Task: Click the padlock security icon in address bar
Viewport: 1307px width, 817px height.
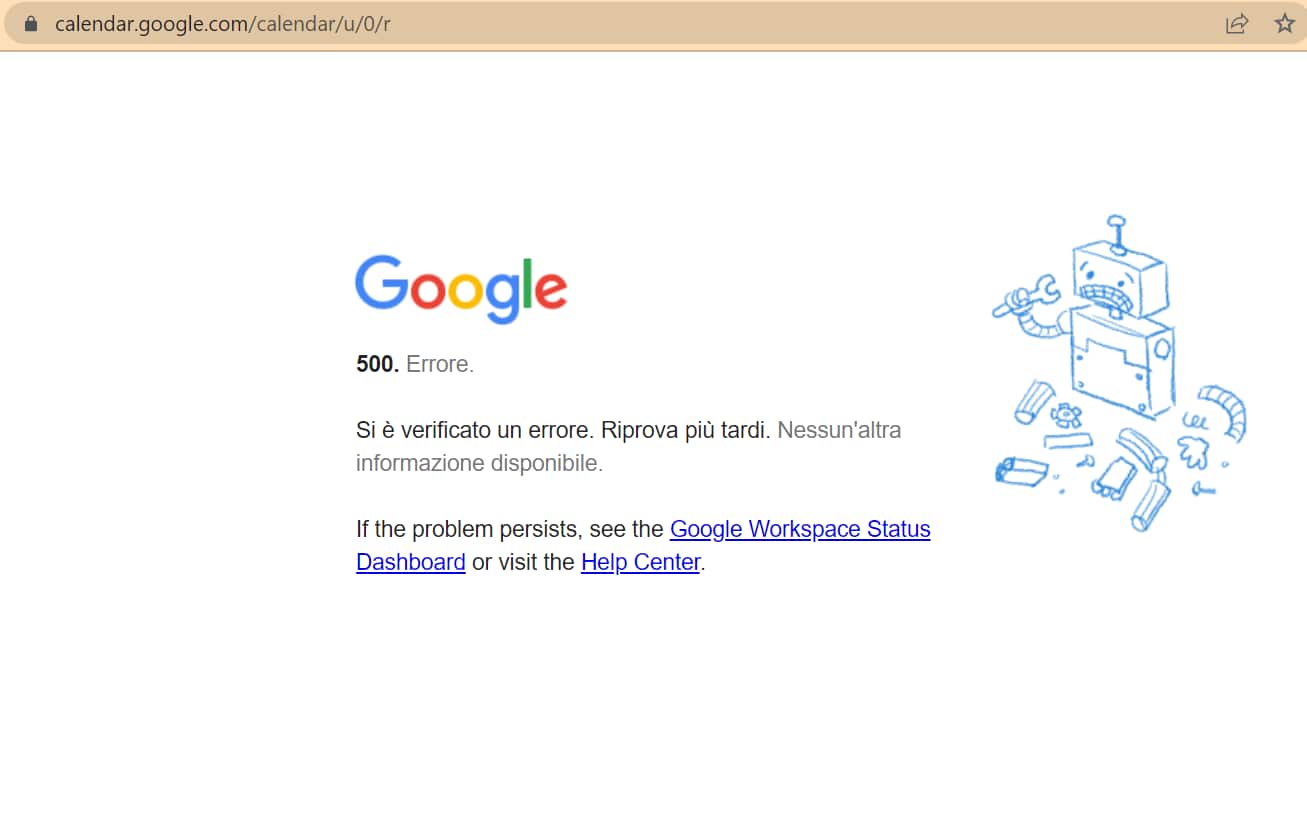Action: point(32,22)
